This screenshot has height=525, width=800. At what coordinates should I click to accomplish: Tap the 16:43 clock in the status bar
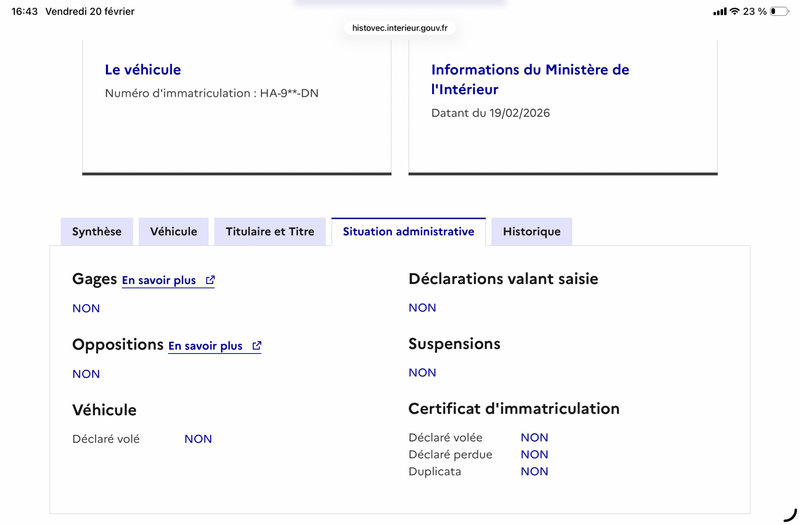point(24,12)
